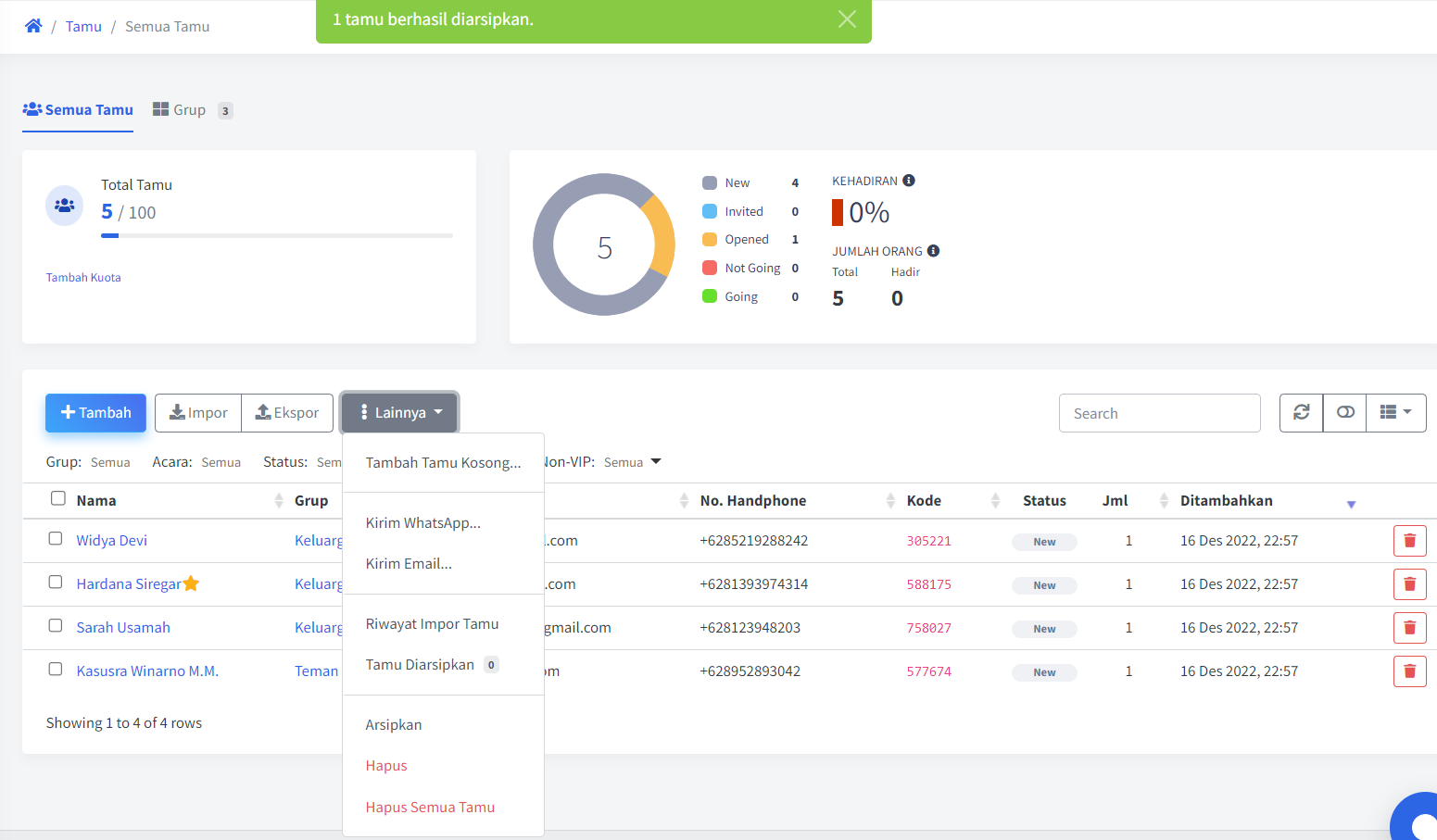Image resolution: width=1437 pixels, height=840 pixels.
Task: Tick the checkbox for Sarah Usamah
Action: (56, 625)
